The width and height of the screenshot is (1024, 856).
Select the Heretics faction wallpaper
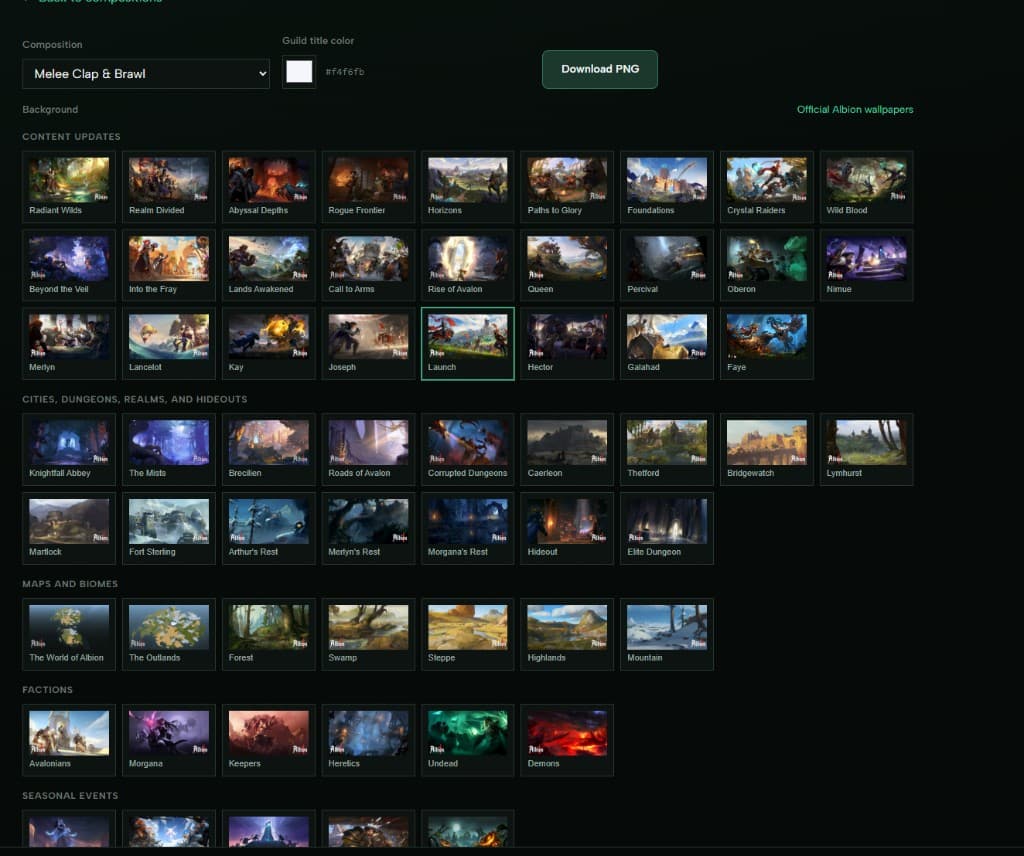[368, 740]
